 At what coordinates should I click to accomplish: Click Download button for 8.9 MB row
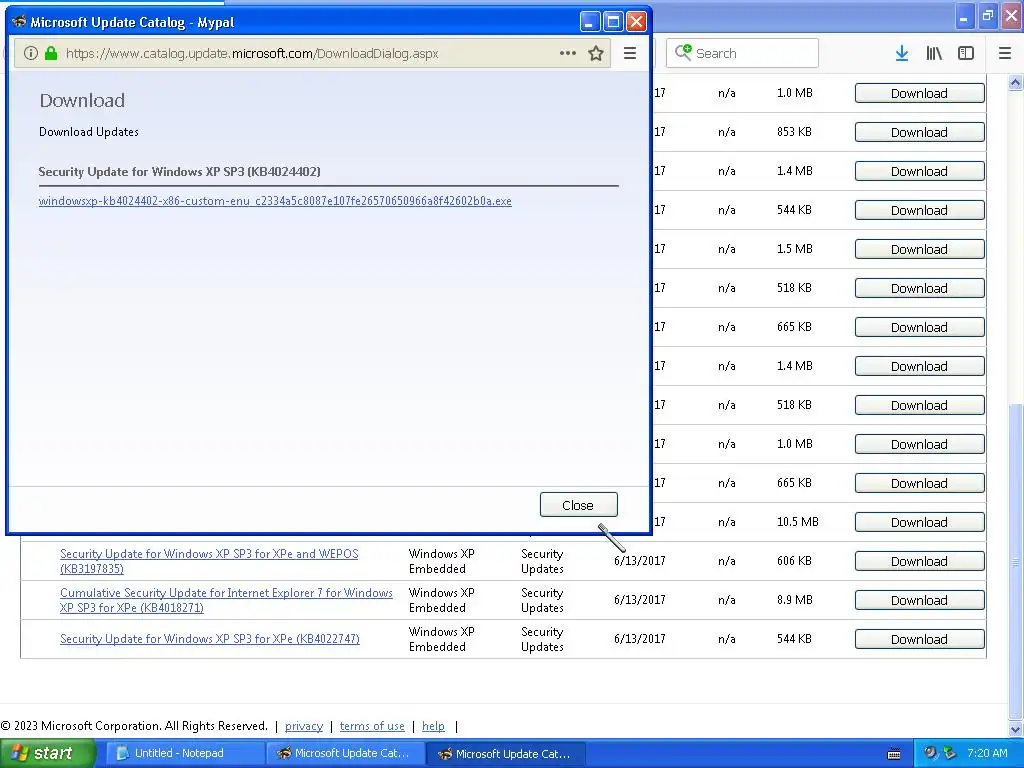[x=920, y=600]
